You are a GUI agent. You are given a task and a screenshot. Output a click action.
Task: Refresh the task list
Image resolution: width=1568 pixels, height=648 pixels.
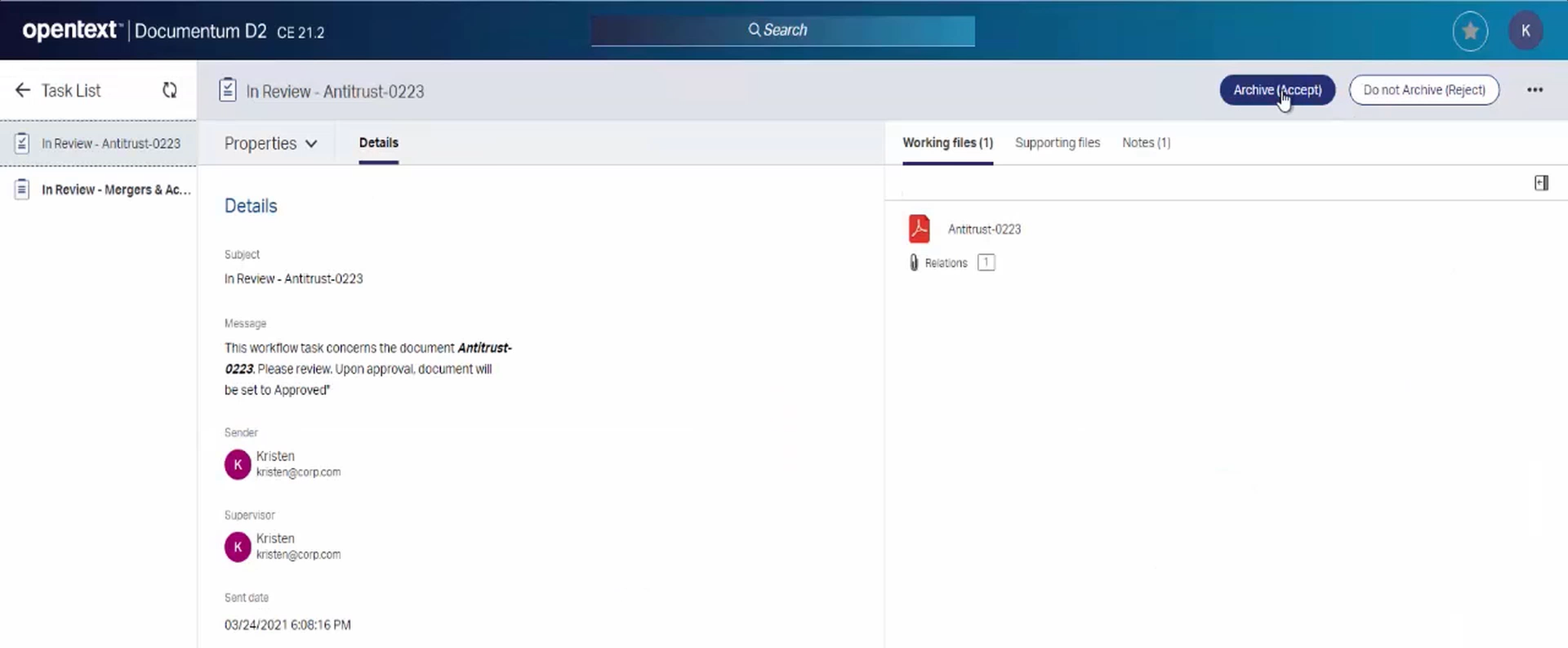tap(170, 90)
